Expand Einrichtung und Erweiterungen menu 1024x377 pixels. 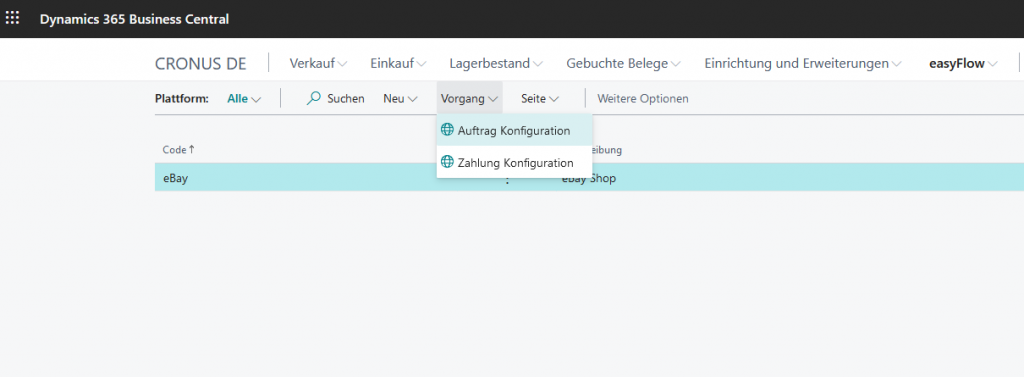click(803, 63)
